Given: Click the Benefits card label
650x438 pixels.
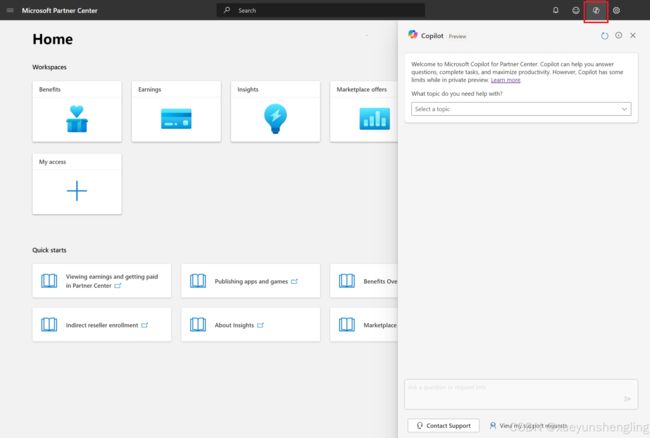Looking at the screenshot, I should coord(50,90).
